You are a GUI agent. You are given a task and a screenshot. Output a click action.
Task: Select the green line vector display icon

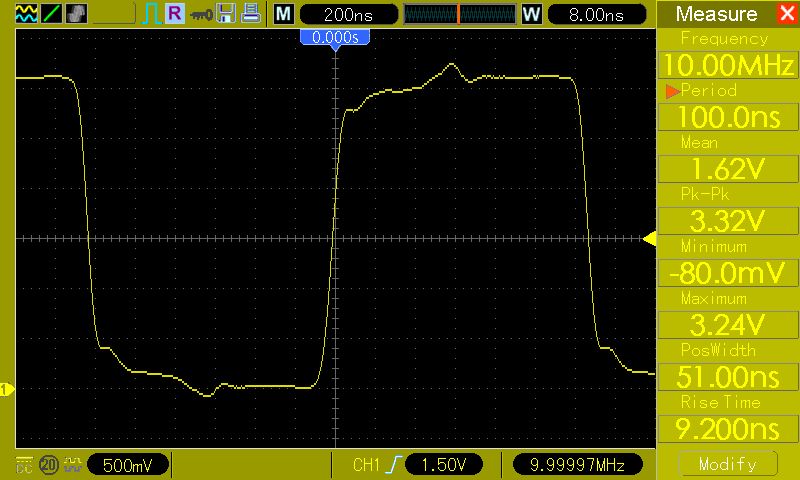click(x=51, y=14)
